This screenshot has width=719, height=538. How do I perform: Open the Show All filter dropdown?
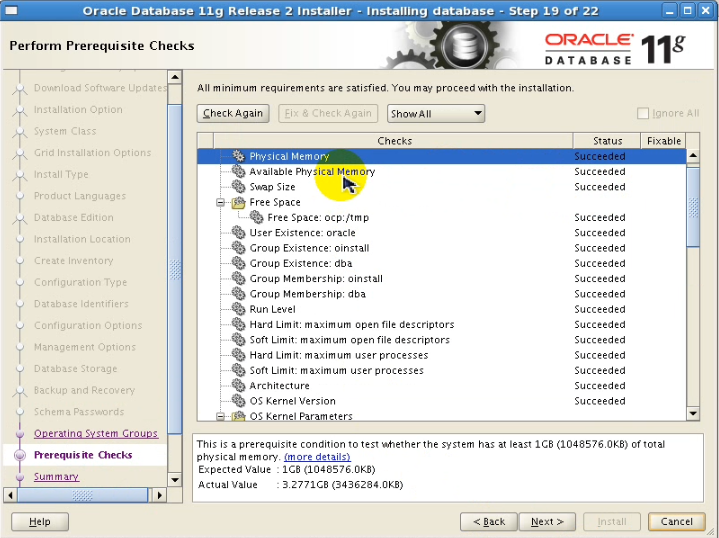coord(436,113)
